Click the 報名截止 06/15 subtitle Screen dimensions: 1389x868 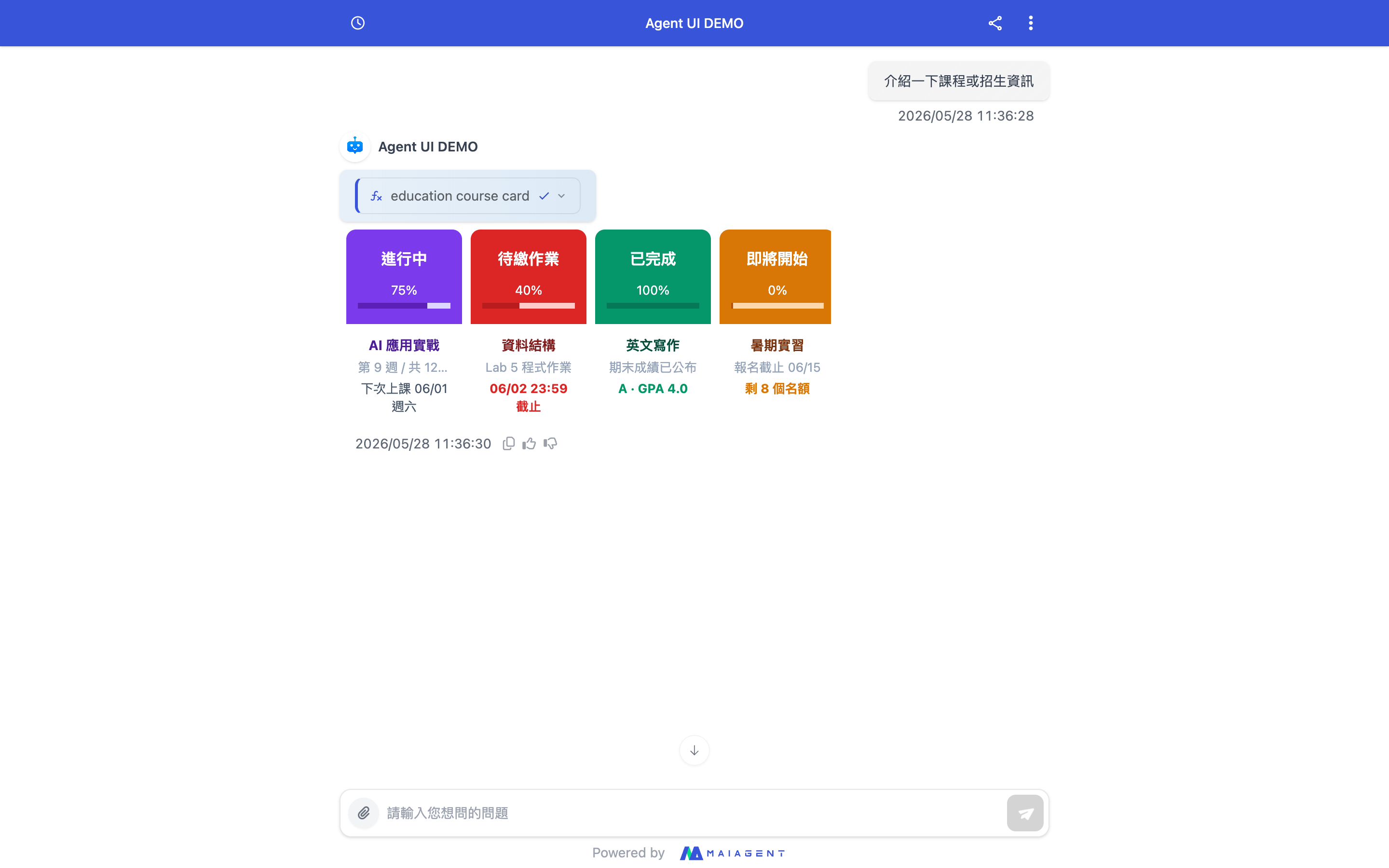778,367
